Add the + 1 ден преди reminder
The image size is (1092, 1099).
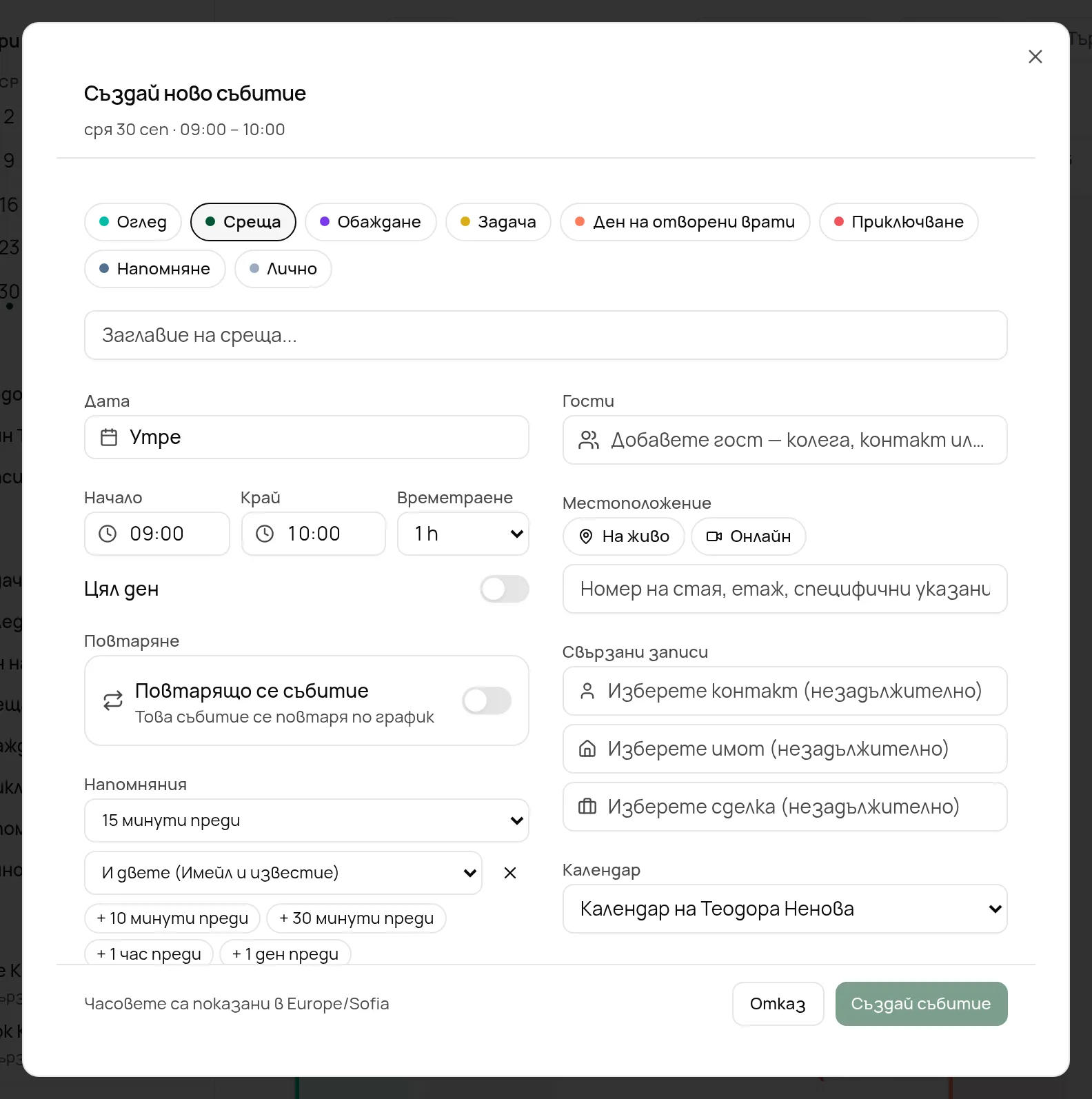tap(285, 954)
